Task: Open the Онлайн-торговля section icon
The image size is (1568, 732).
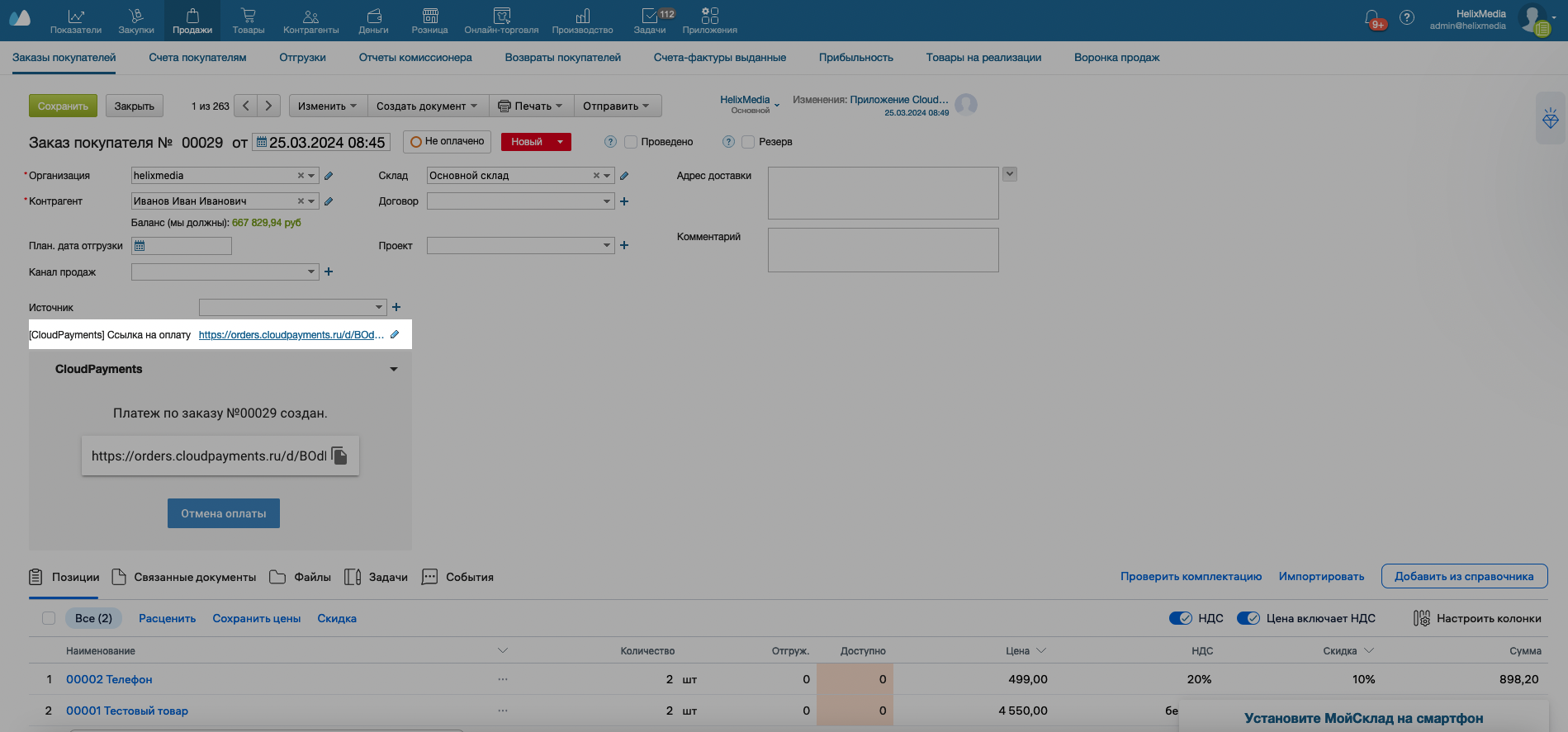Action: point(501,16)
